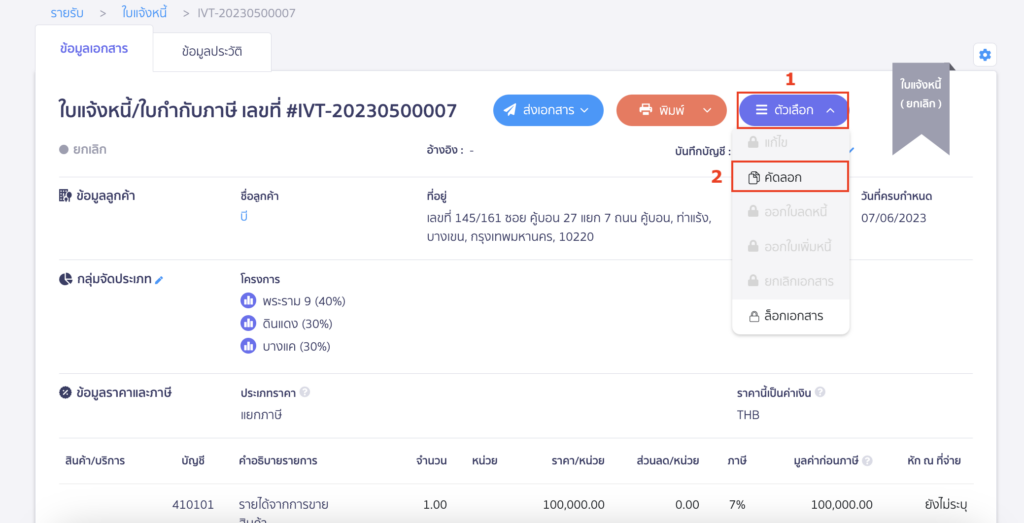Click the แยกภาษี price type value
The height and width of the screenshot is (523, 1024).
261,415
